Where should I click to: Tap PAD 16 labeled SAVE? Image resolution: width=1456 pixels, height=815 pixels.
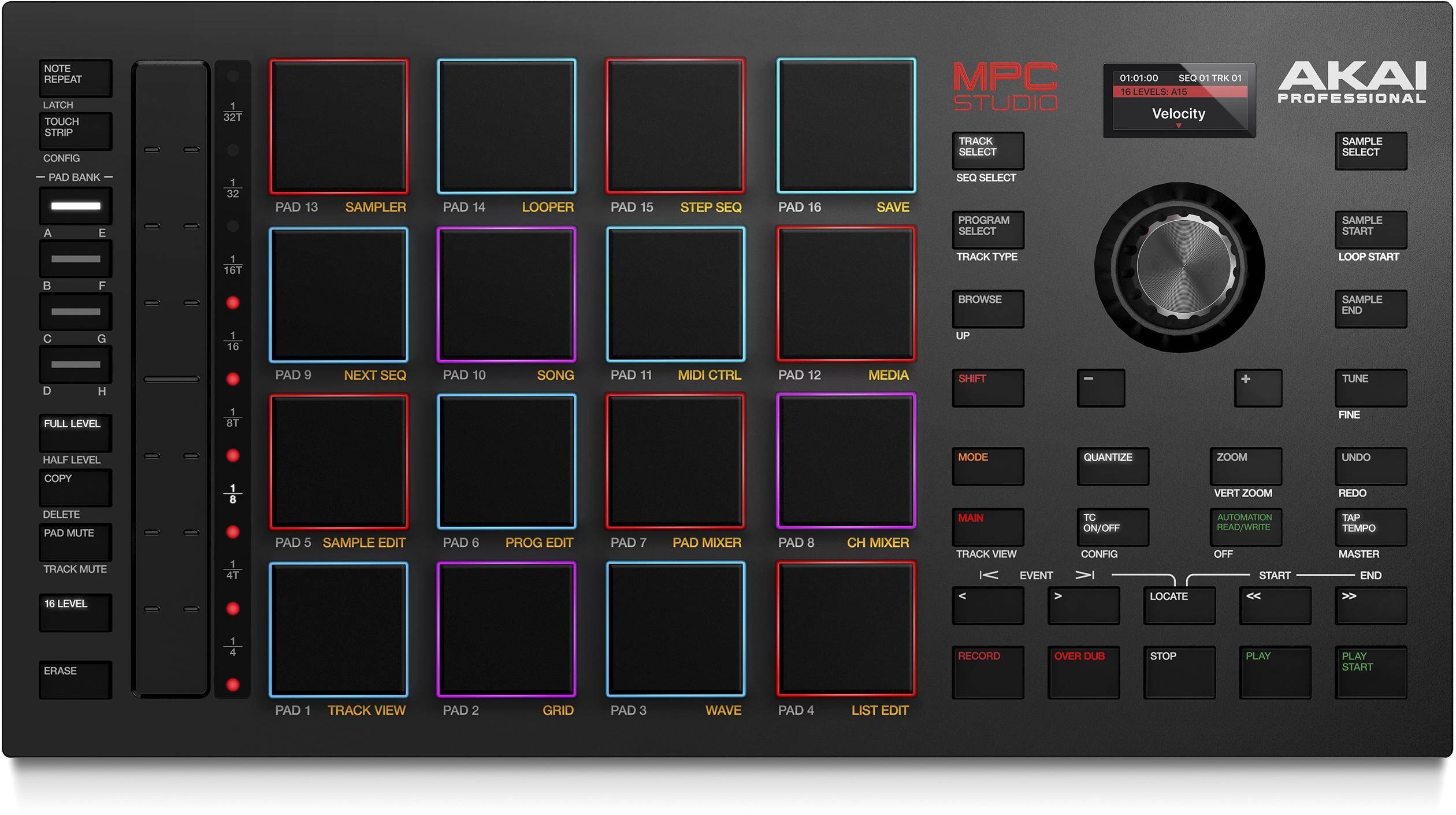click(846, 127)
